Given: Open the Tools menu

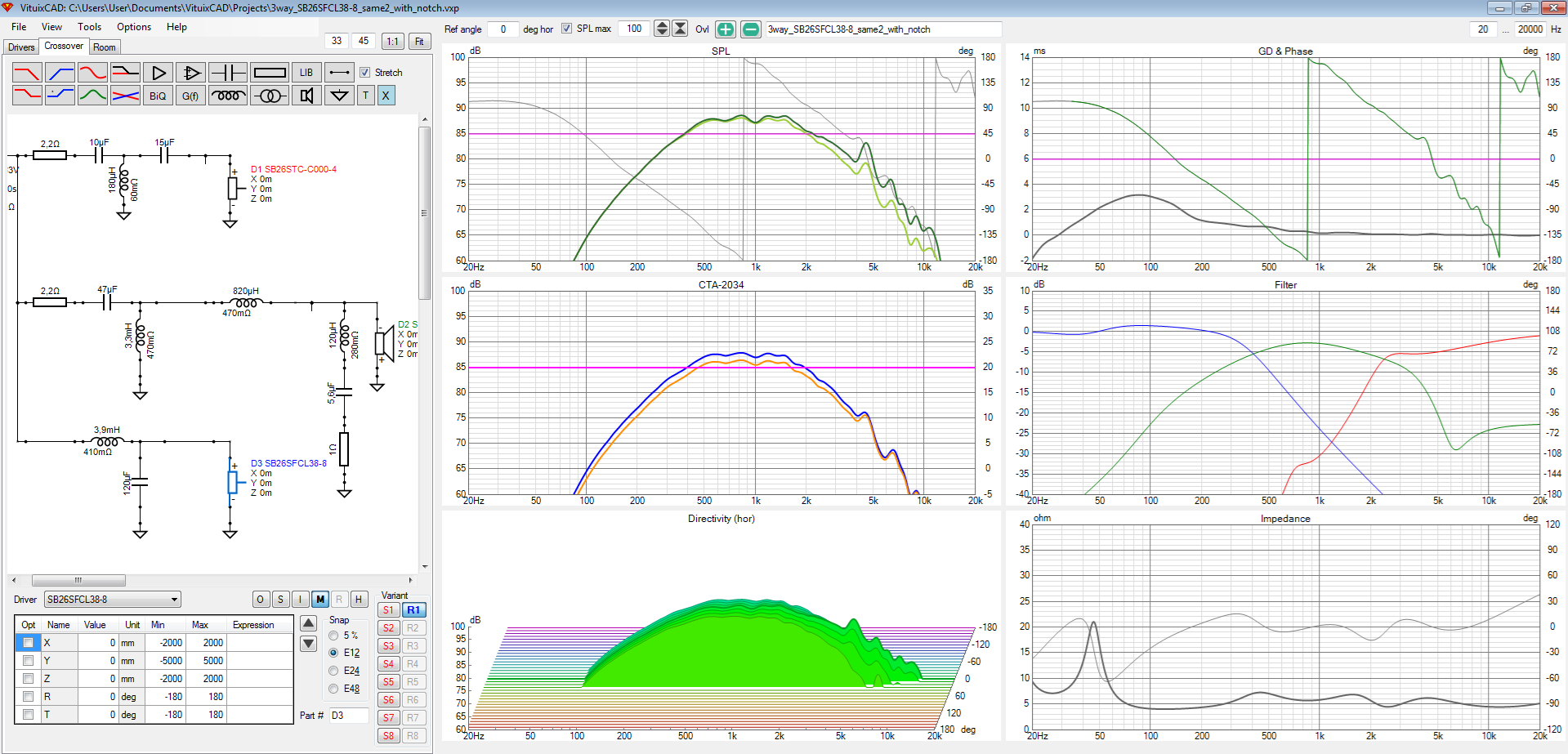Looking at the screenshot, I should [x=90, y=27].
